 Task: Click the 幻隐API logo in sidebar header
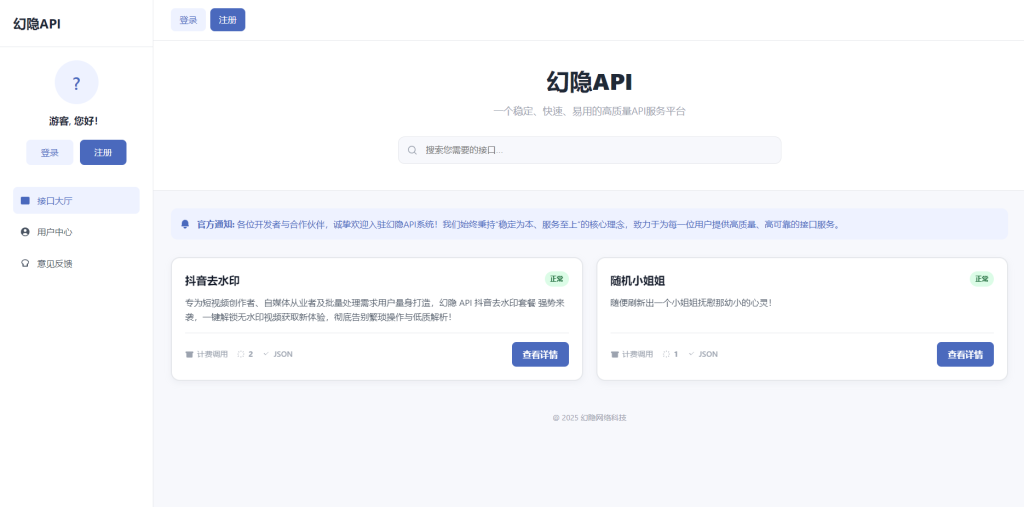(37, 24)
